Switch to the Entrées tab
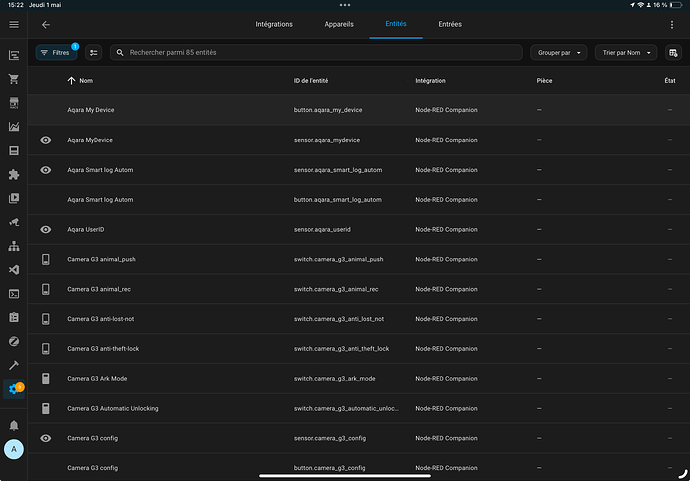Screen dimensions: 690x481 point(450,24)
